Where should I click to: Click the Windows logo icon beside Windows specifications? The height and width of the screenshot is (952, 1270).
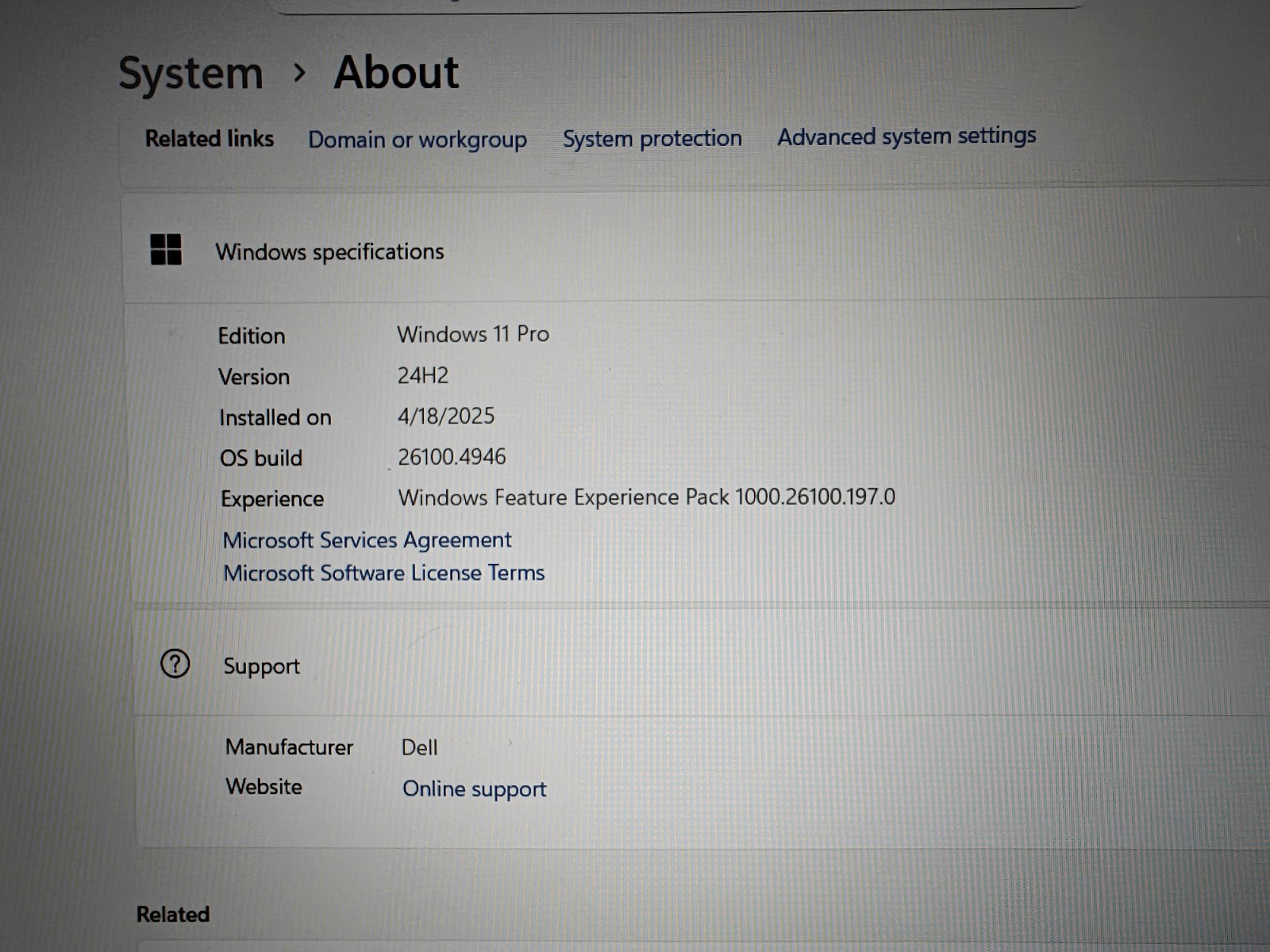pyautogui.click(x=166, y=249)
